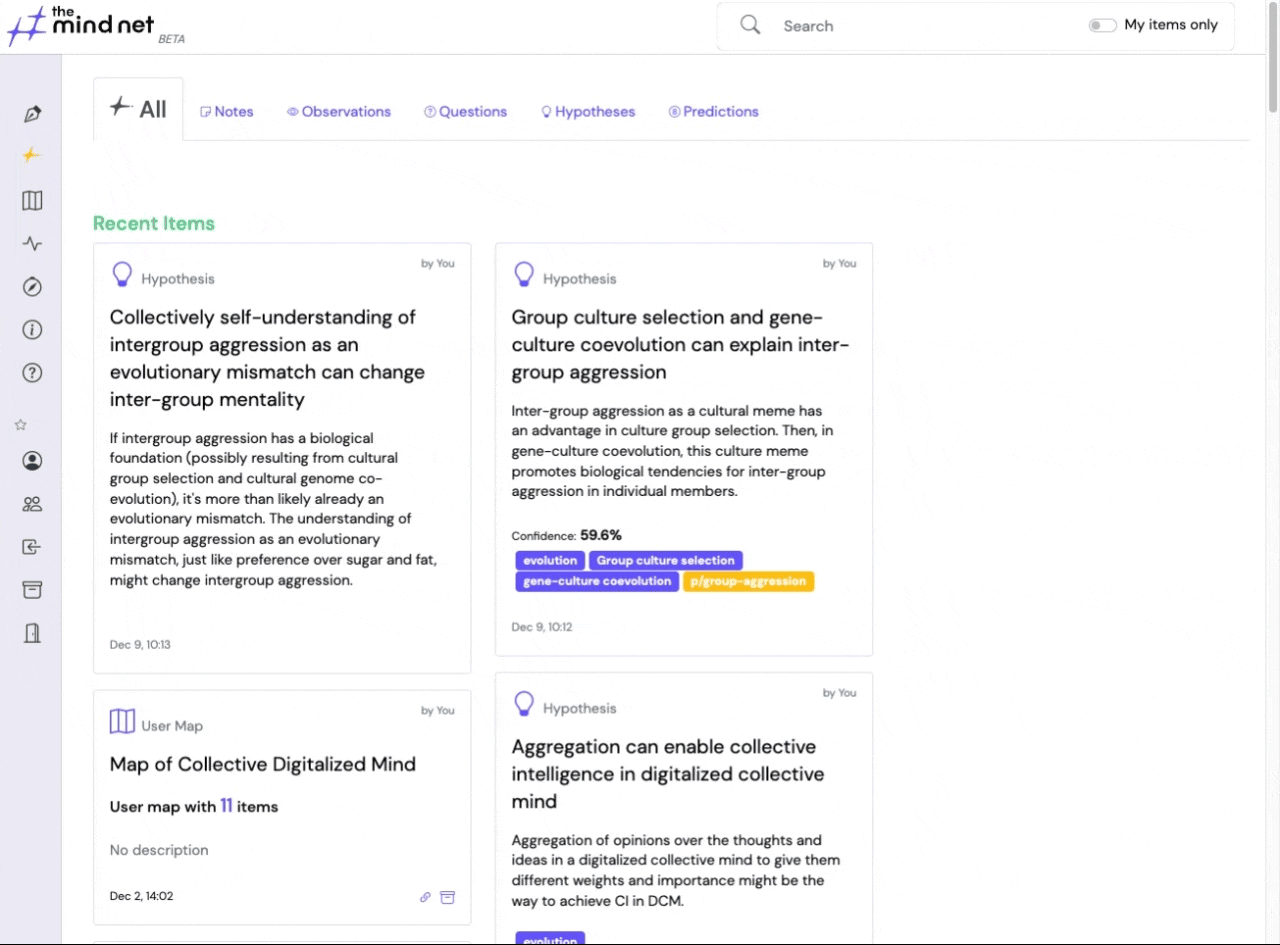Click the gene-culture coevolution tag
Image resolution: width=1280 pixels, height=945 pixels.
(597, 581)
